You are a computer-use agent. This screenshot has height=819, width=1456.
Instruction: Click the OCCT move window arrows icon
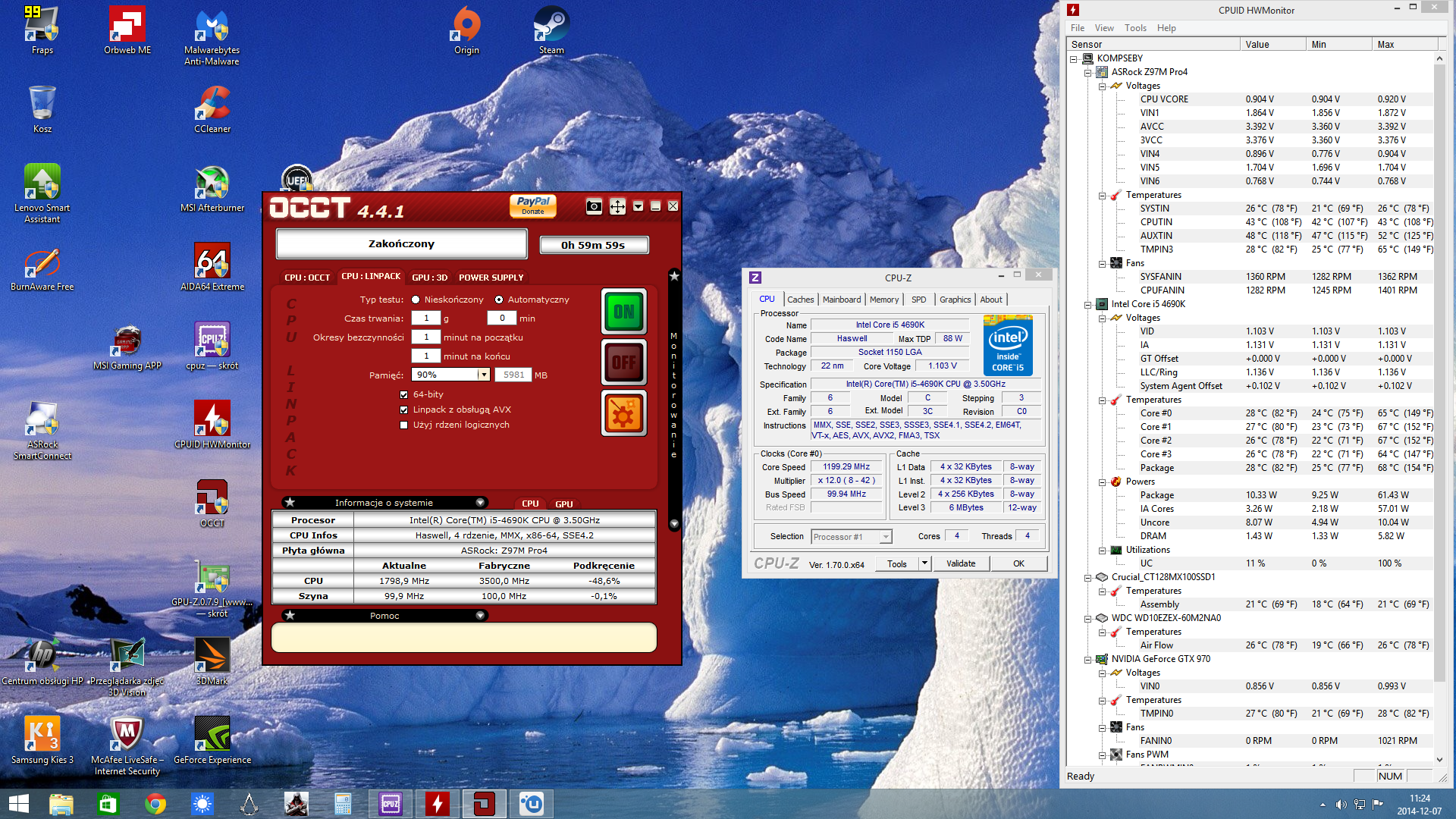point(617,206)
